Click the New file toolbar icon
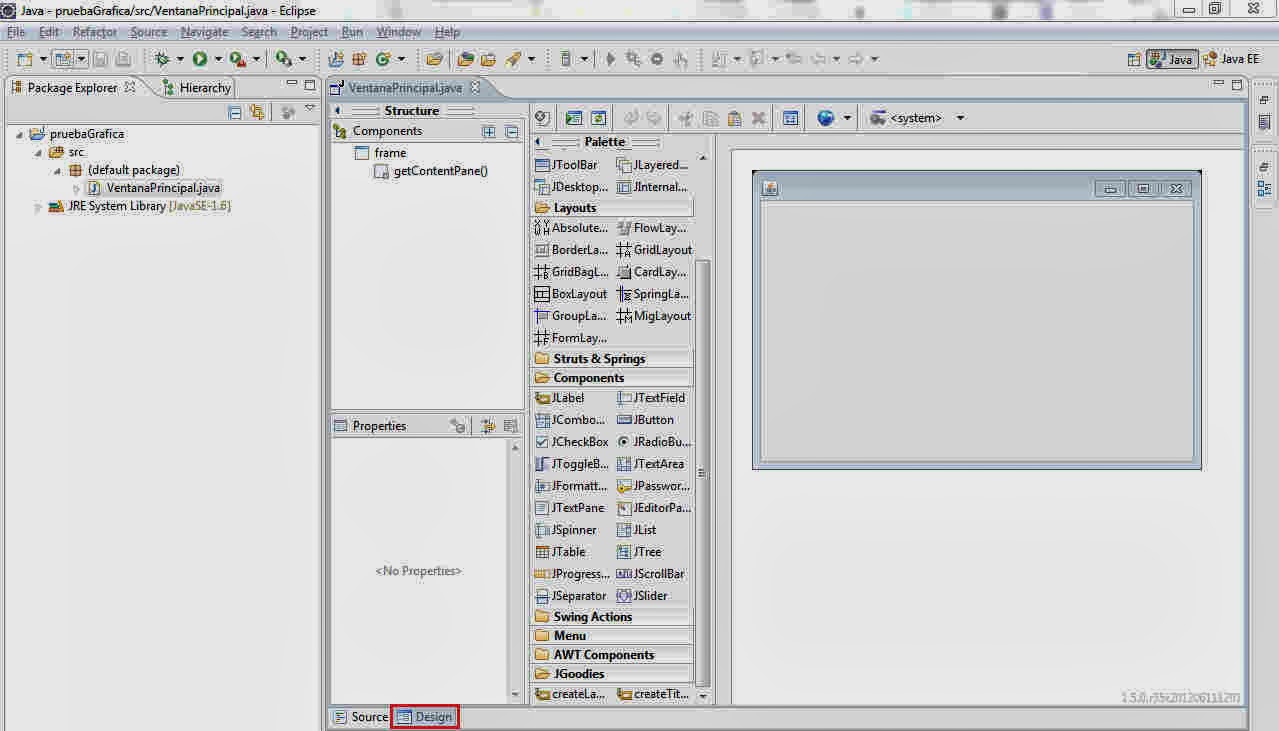Screen dimensions: 1279x731 click(x=24, y=59)
